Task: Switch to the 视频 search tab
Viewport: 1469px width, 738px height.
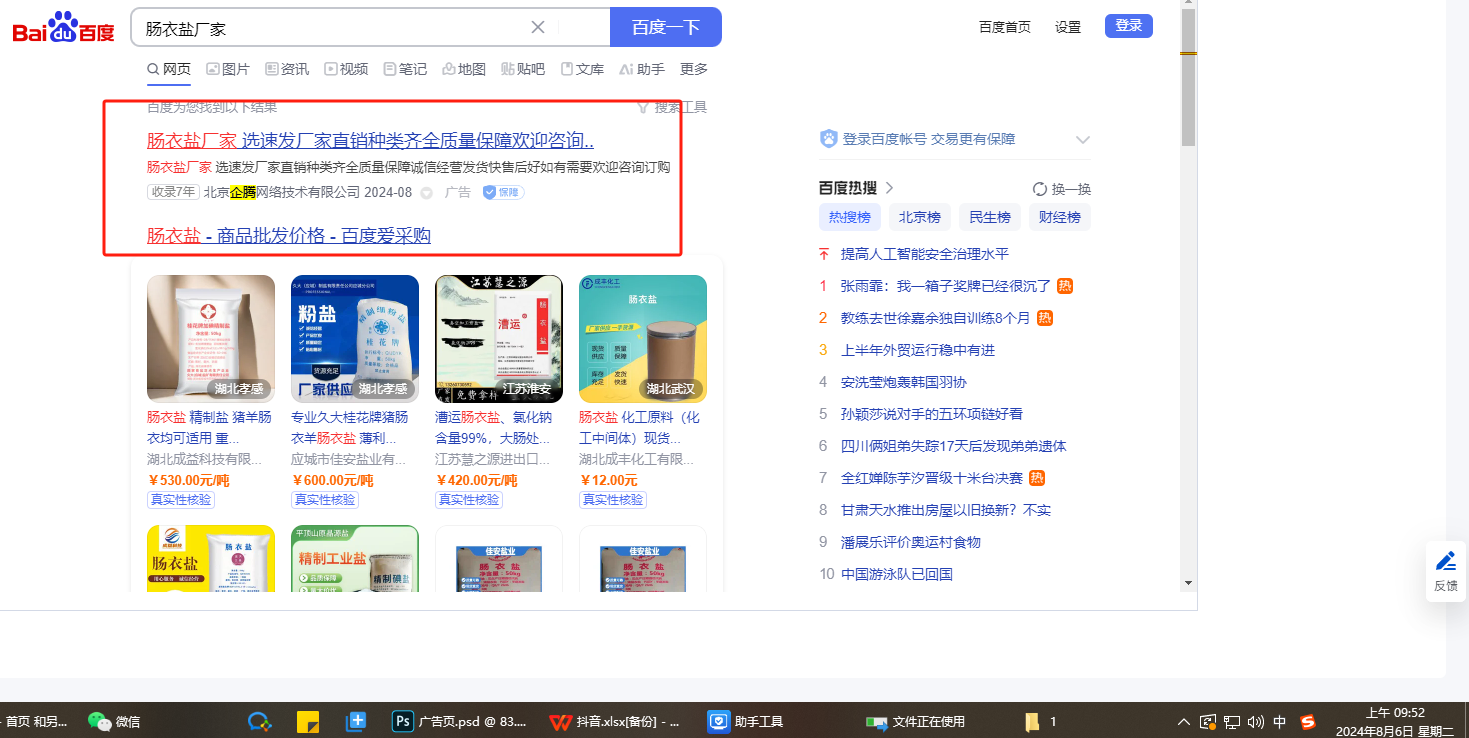Action: pyautogui.click(x=346, y=69)
